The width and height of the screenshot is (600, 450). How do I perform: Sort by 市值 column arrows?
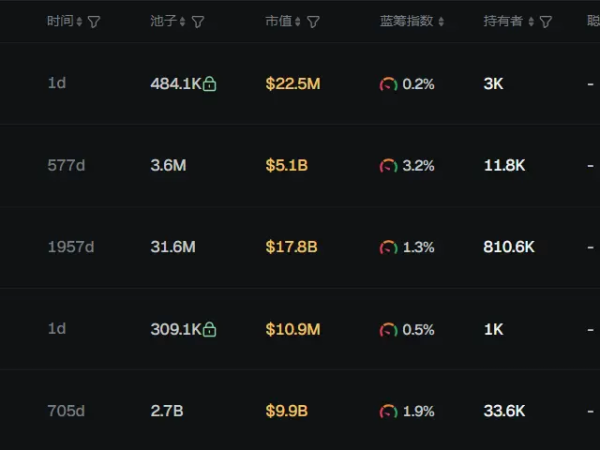point(297,21)
